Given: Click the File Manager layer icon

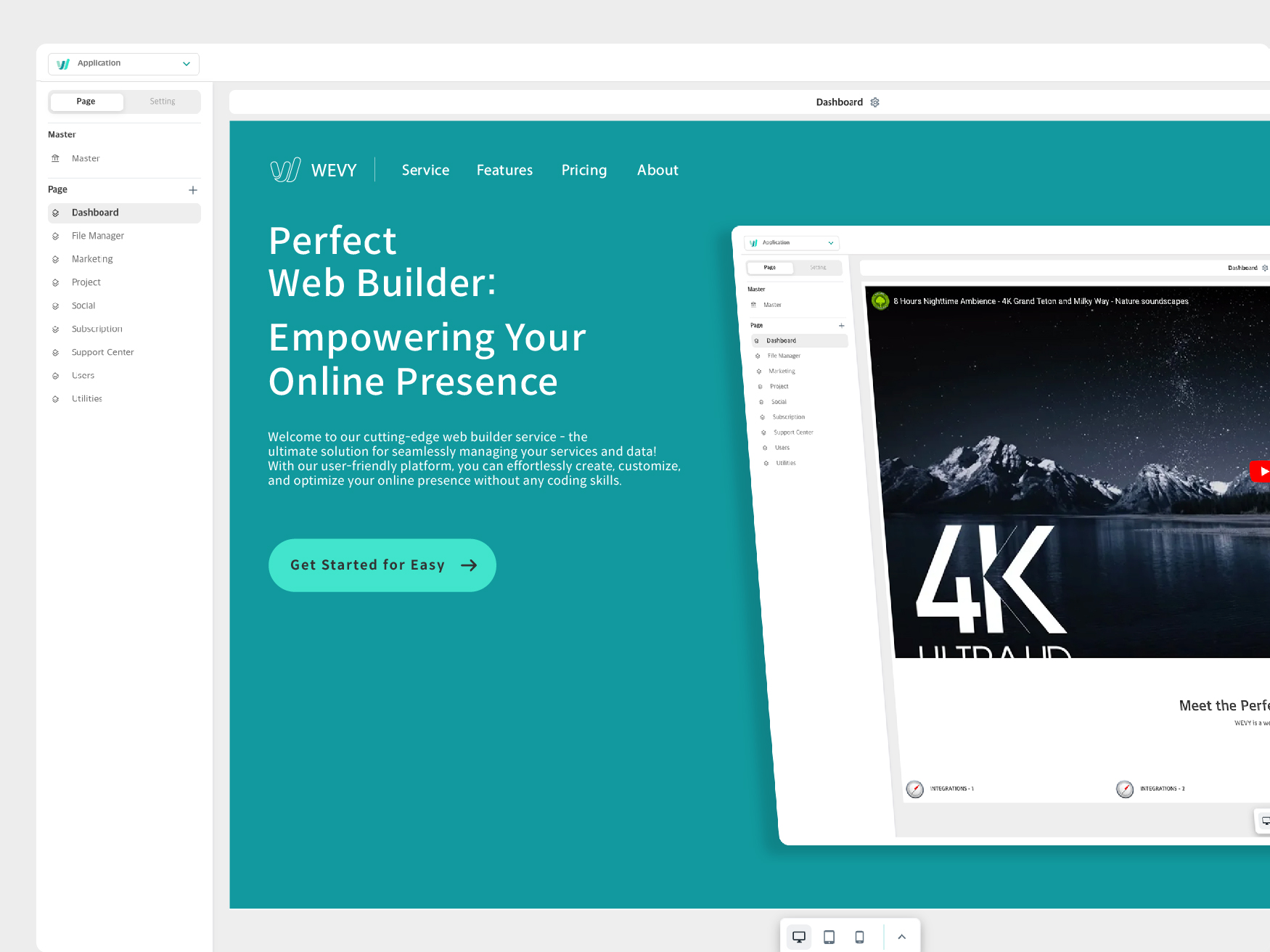Looking at the screenshot, I should point(56,237).
